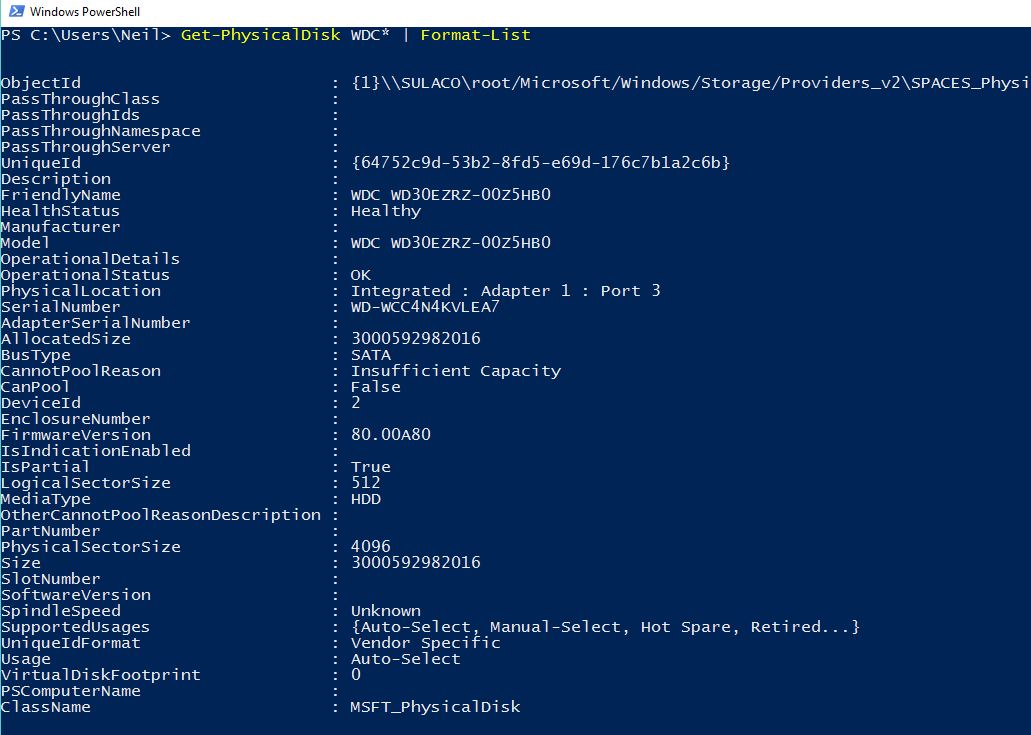This screenshot has width=1031, height=735.
Task: Select the Healthy status text
Action: click(x=380, y=210)
